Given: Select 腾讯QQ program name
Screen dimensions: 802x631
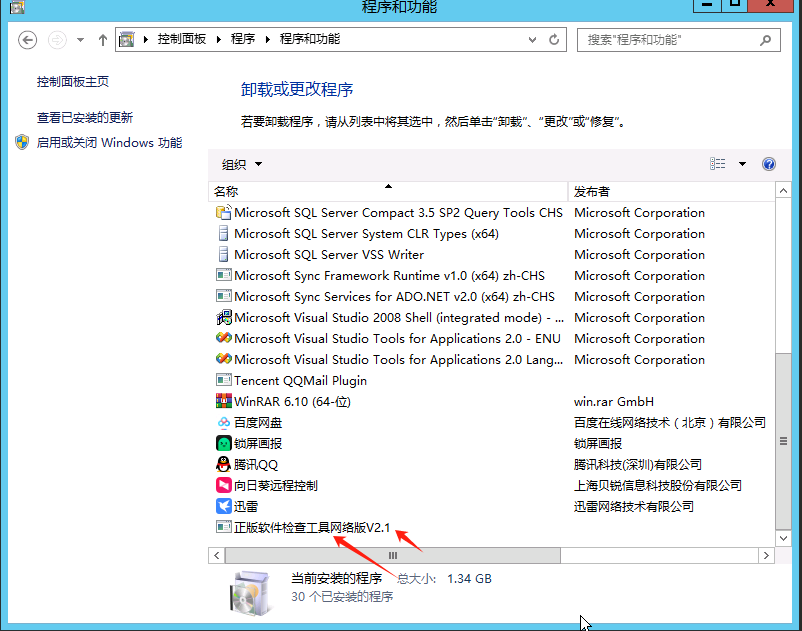Looking at the screenshot, I should click(x=256, y=464).
